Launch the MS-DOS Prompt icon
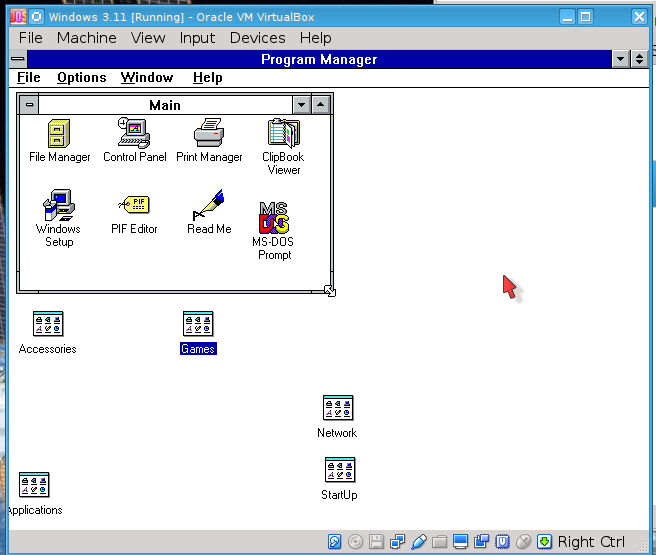The height and width of the screenshot is (555, 656). 274,217
